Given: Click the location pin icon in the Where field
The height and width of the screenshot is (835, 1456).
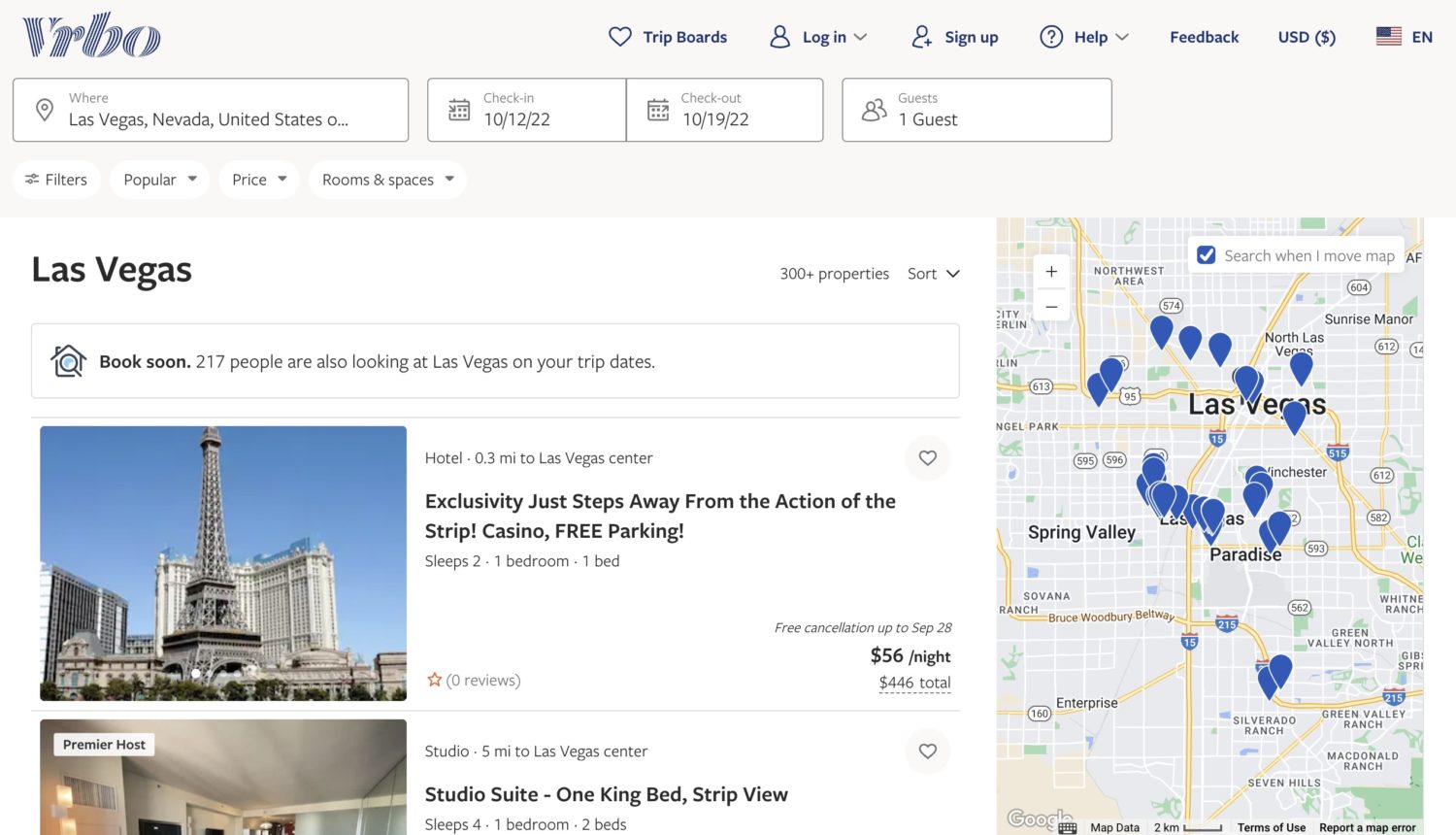Looking at the screenshot, I should tap(44, 109).
